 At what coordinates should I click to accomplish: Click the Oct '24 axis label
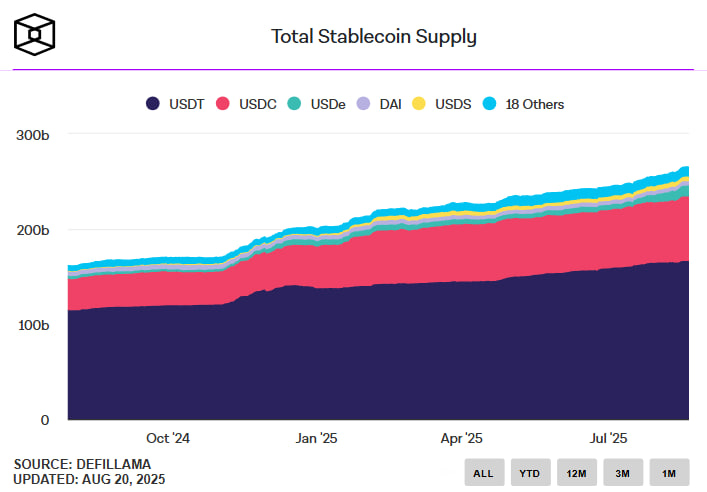(x=168, y=438)
